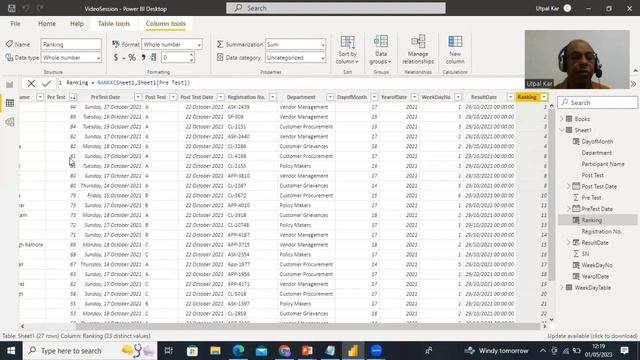The width and height of the screenshot is (640, 360).
Task: Click the DAX formula bar text
Action: coord(128,83)
